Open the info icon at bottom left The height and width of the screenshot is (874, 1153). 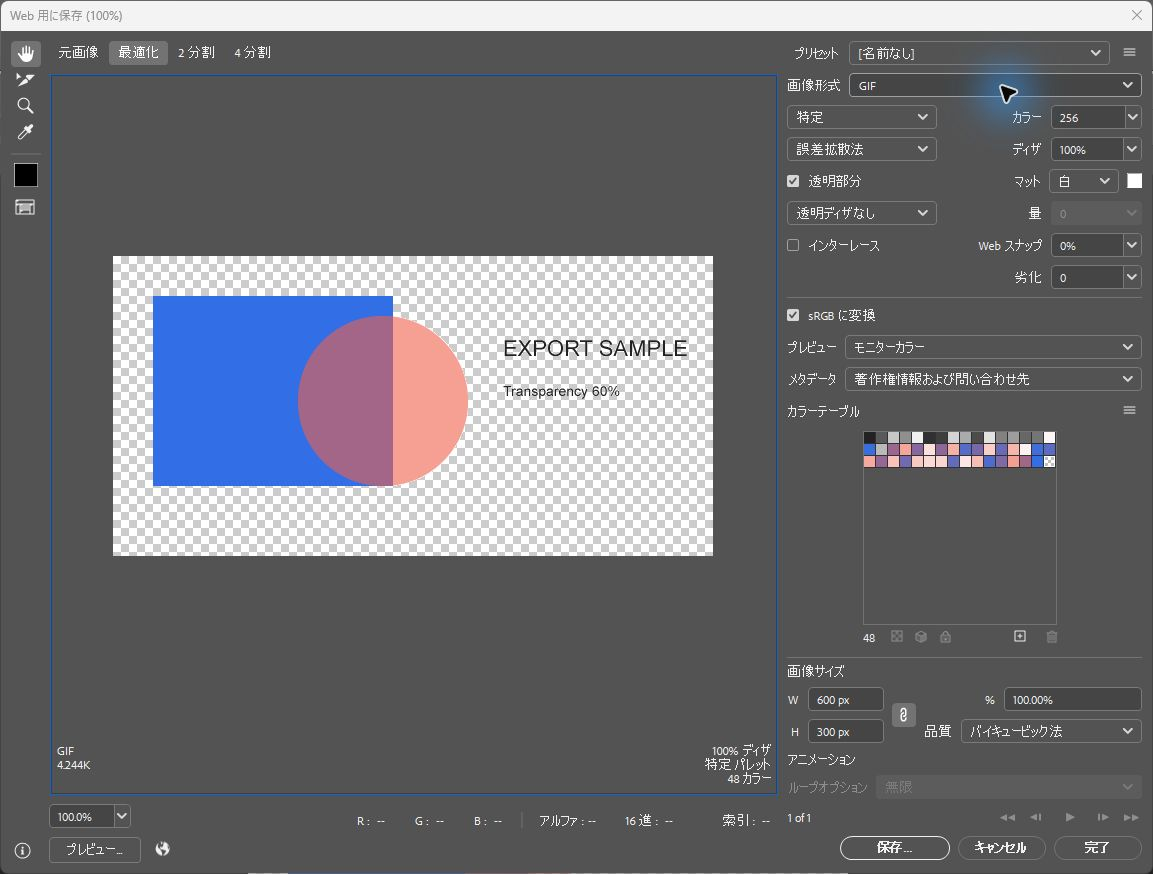click(23, 850)
